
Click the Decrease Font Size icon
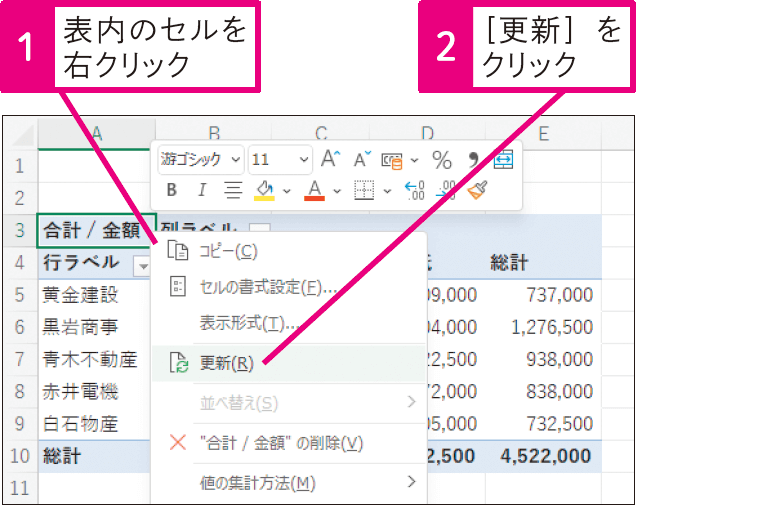362,159
